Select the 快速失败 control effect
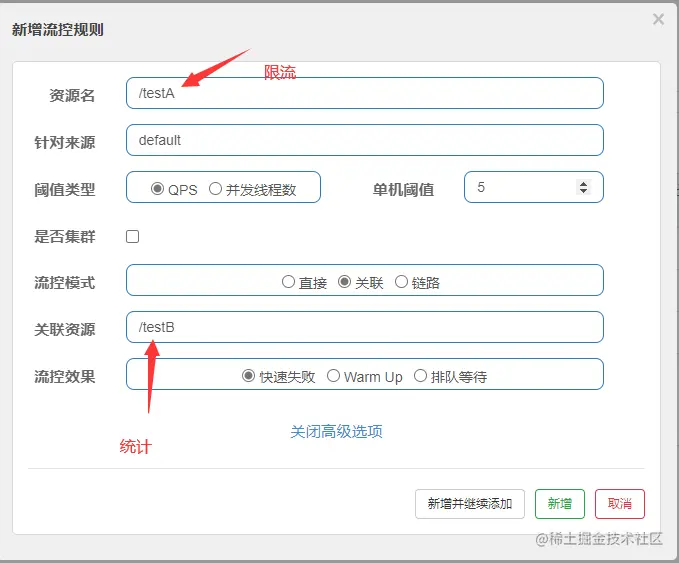 coord(248,375)
